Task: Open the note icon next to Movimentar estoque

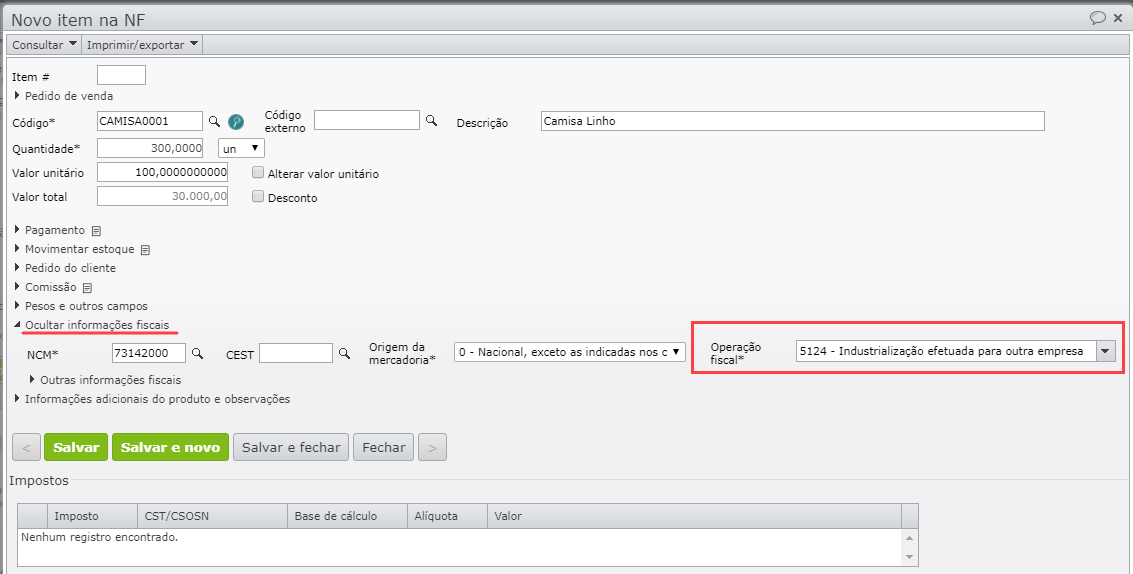Action: (x=145, y=250)
